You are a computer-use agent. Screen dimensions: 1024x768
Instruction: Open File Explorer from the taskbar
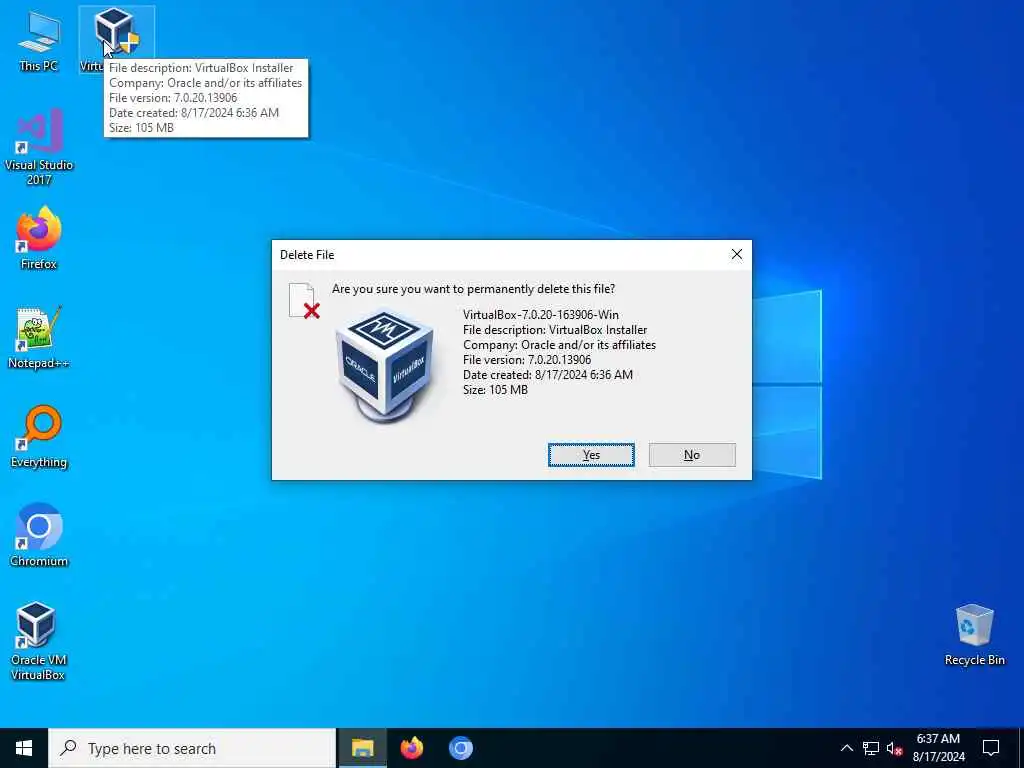coord(362,748)
